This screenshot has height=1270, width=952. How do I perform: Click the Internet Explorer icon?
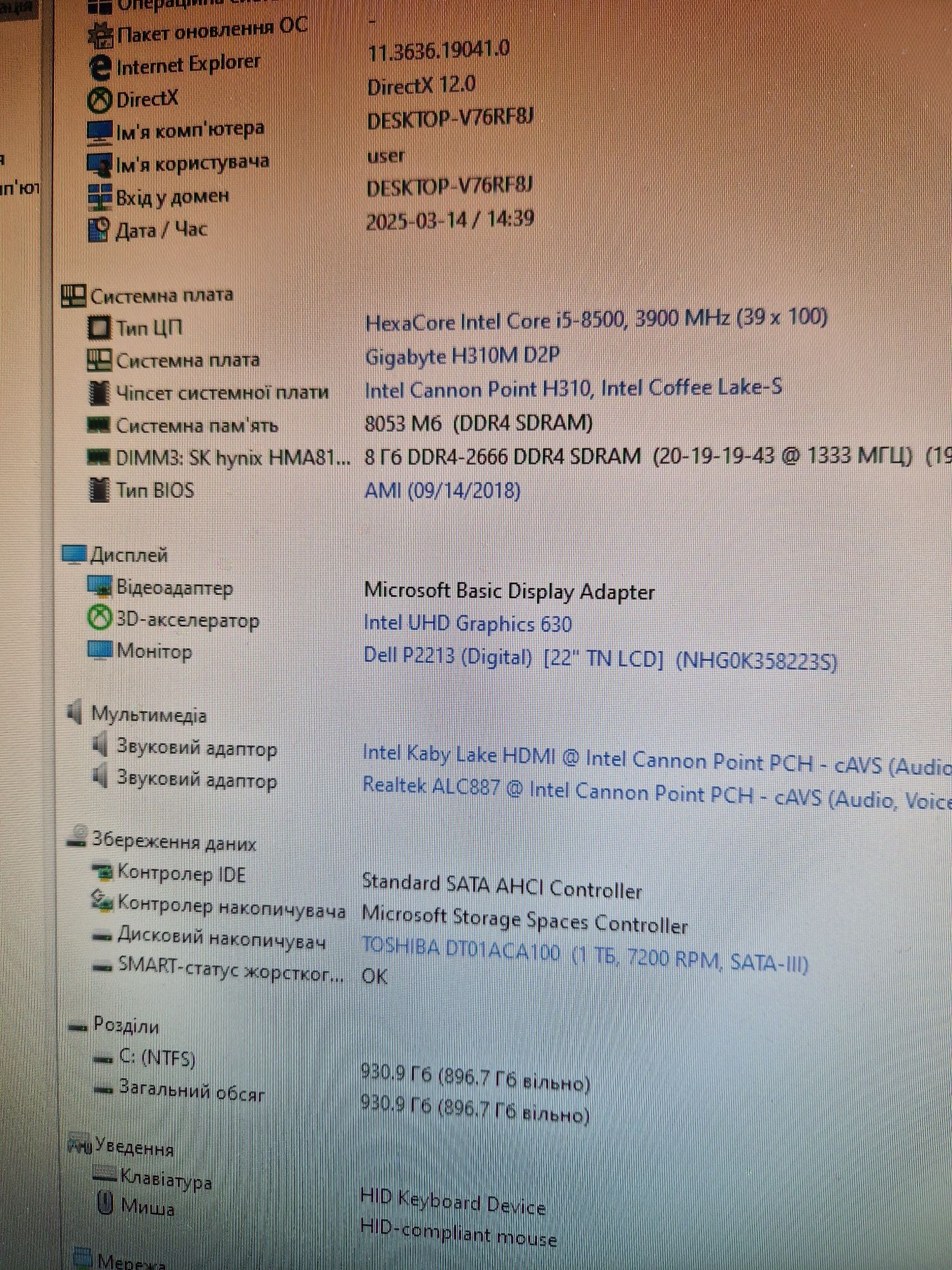100,67
